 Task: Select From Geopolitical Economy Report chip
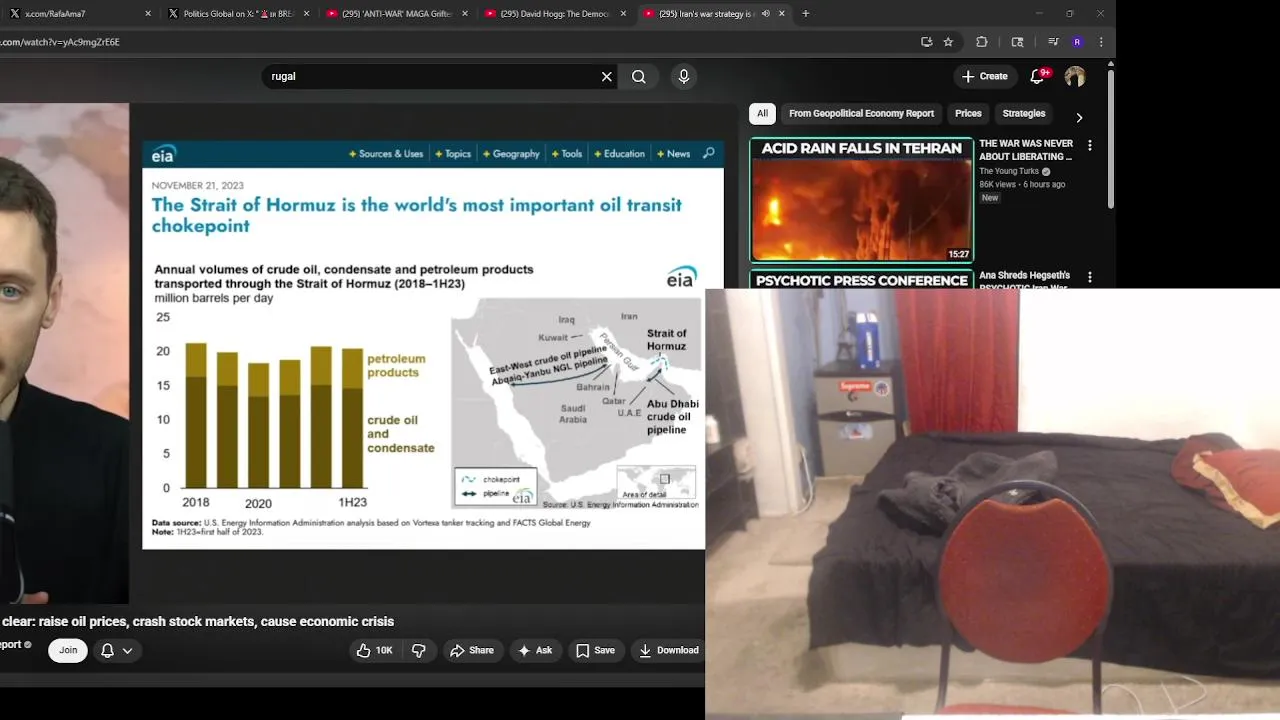tap(861, 114)
